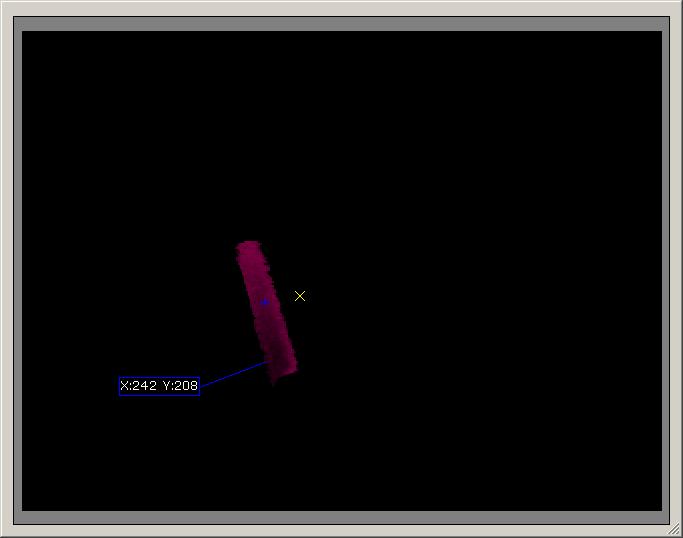Click the top-left corner of the black canvas

[24, 33]
